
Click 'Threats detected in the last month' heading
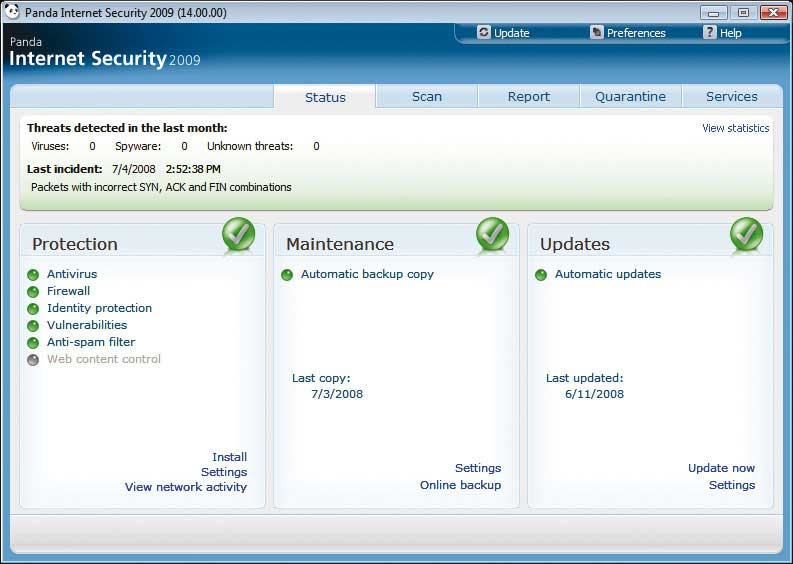tap(127, 128)
